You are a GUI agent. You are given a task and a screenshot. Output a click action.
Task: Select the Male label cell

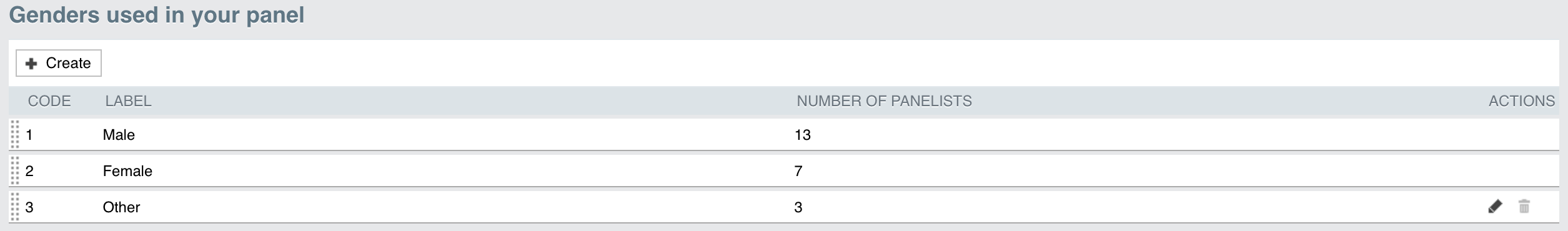[119, 135]
